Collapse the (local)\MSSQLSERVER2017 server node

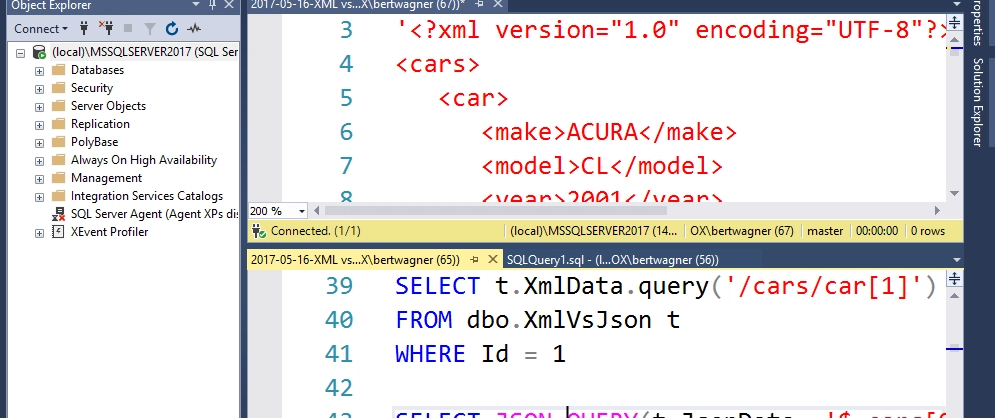coord(20,53)
